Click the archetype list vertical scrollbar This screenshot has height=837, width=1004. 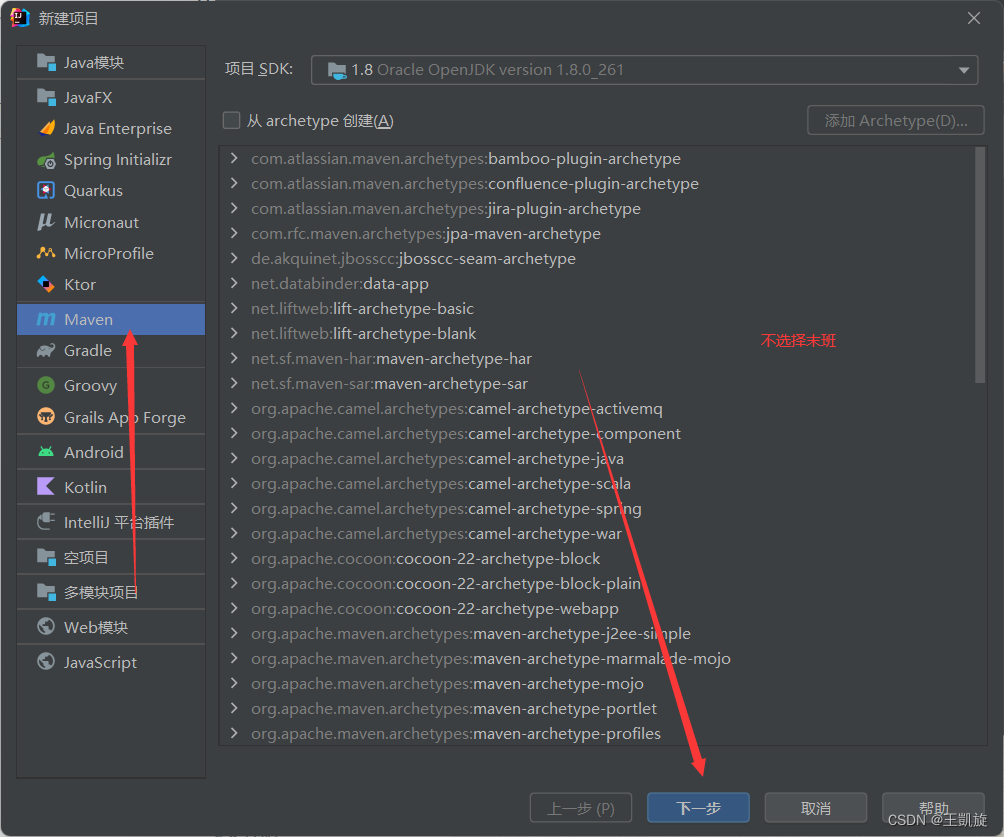[979, 265]
